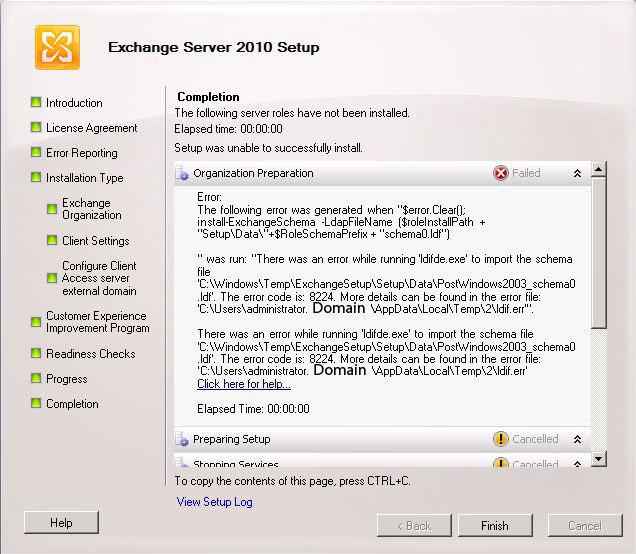
Task: Select the Readiness Checks step label
Action: coord(90,354)
